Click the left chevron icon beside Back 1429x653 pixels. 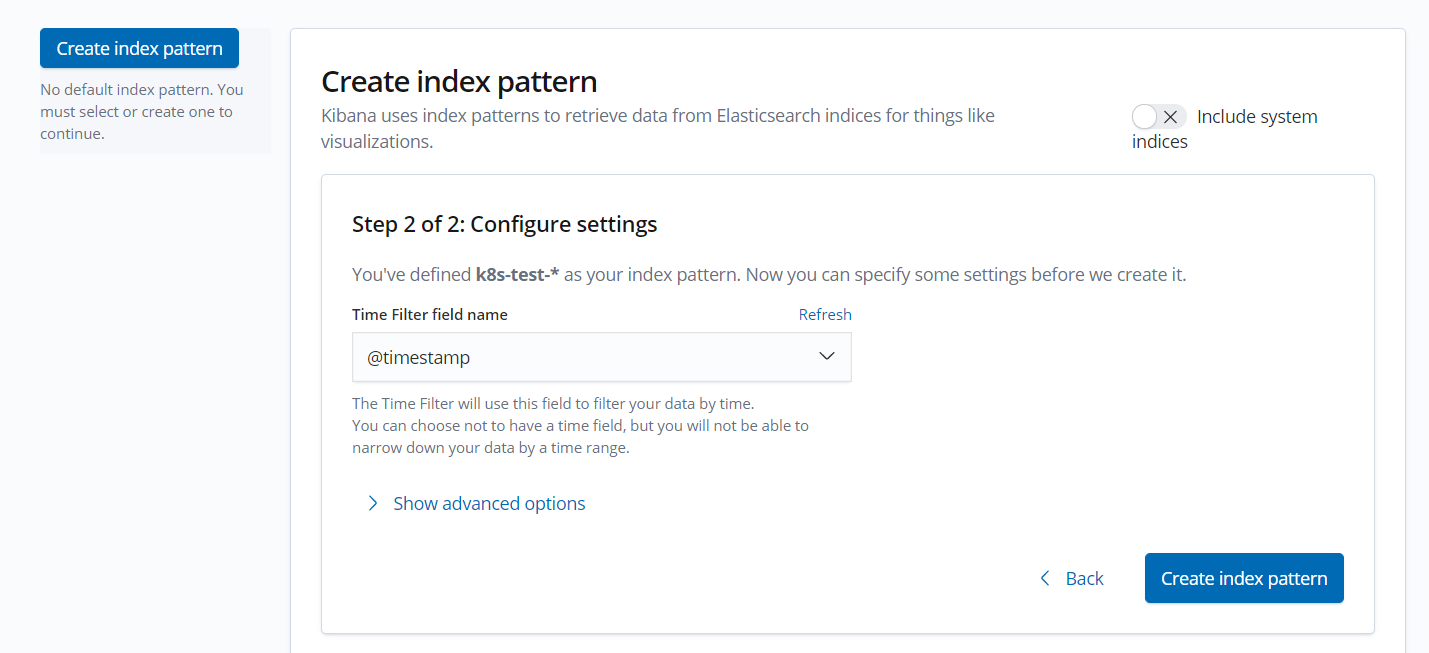(1045, 578)
